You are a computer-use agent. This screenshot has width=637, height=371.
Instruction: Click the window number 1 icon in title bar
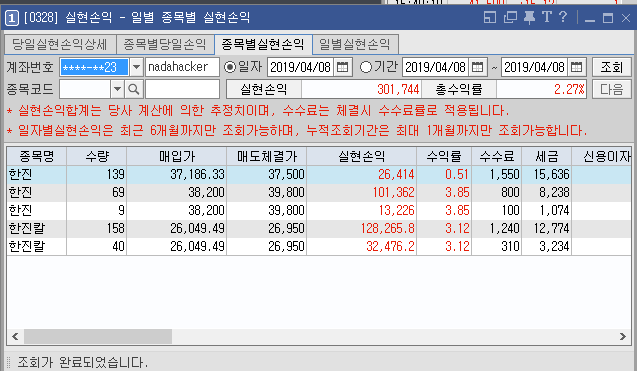pos(12,18)
